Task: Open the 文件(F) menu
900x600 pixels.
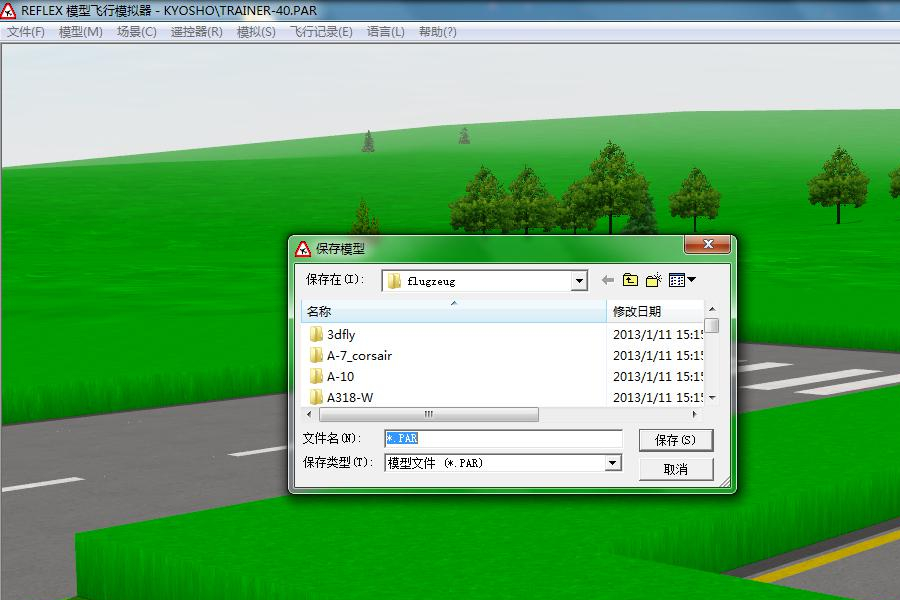Action: point(25,32)
